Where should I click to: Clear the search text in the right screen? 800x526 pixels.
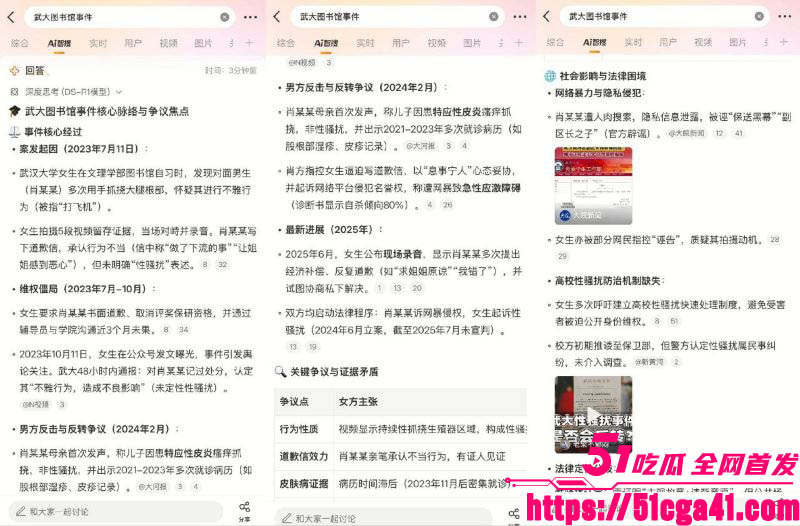pos(759,16)
